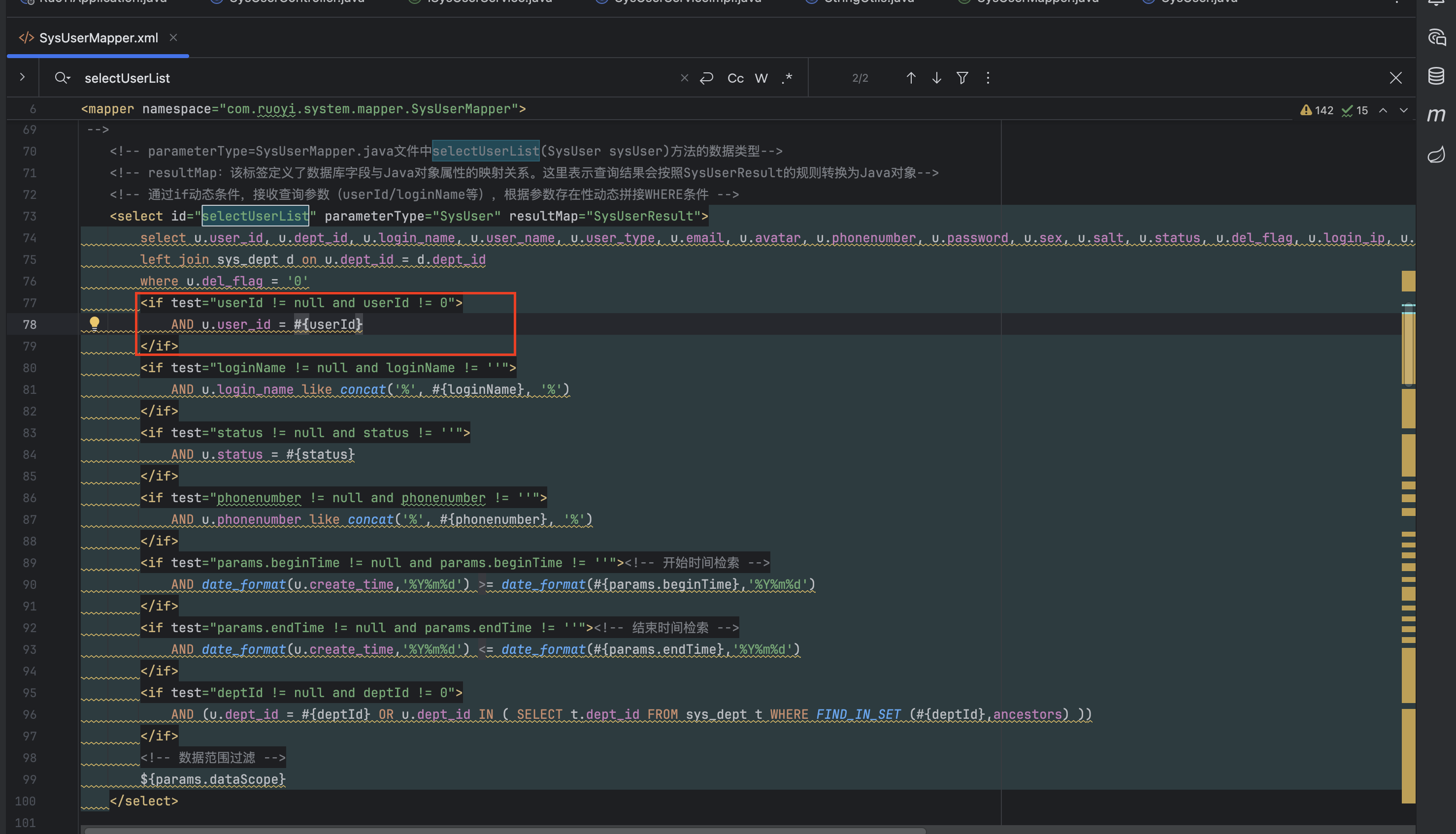
Task: Click the yellow lightbulb intention icon
Action: click(95, 323)
